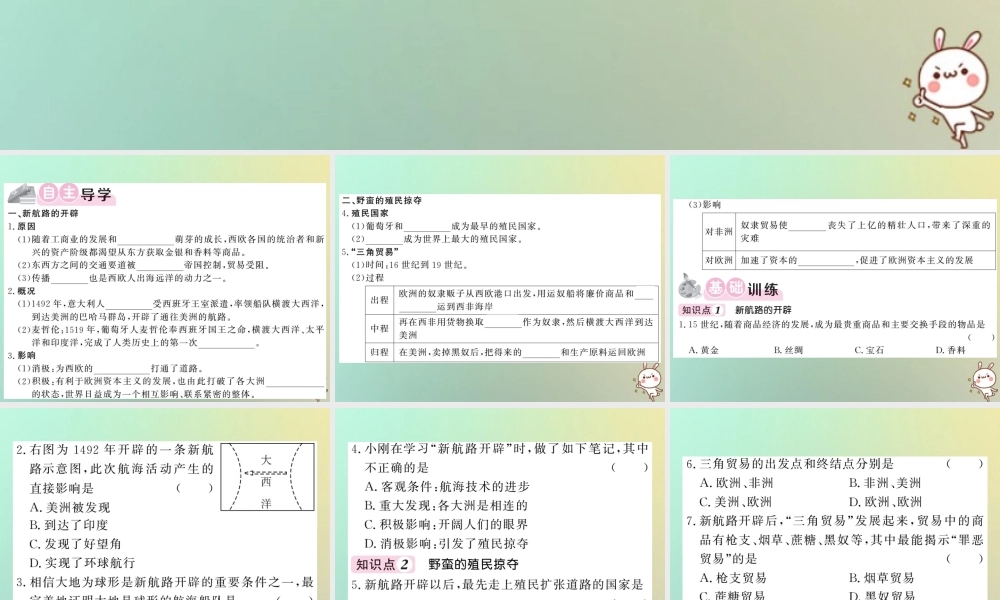Choose answer A. 枪支贸易
This screenshot has height=600, width=1000.
(x=733, y=578)
